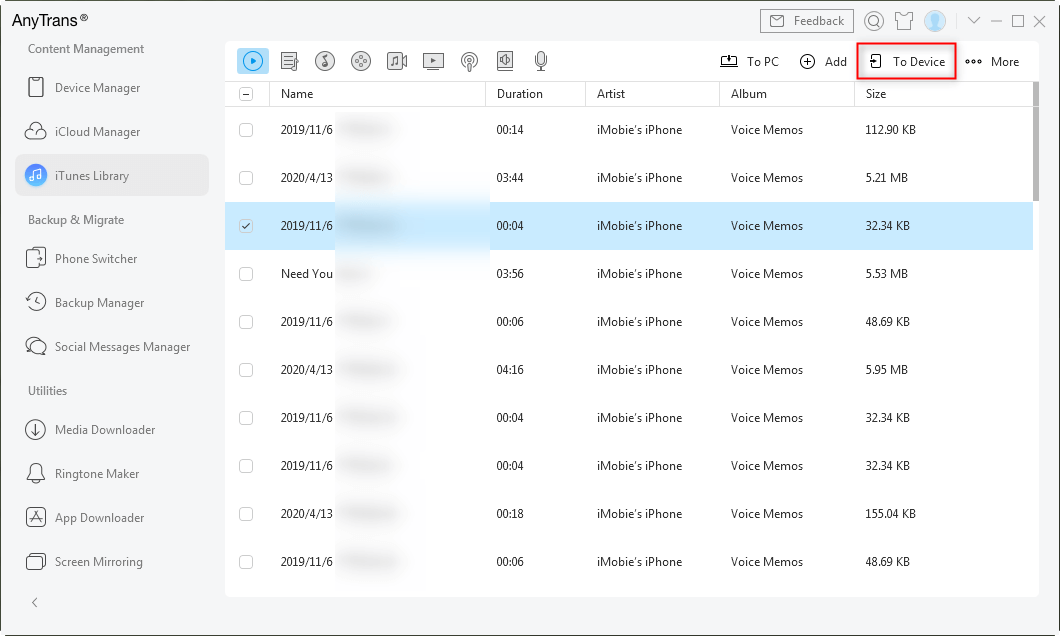Check the 5.95 MB row checkbox
This screenshot has width=1060, height=636.
[x=246, y=370]
